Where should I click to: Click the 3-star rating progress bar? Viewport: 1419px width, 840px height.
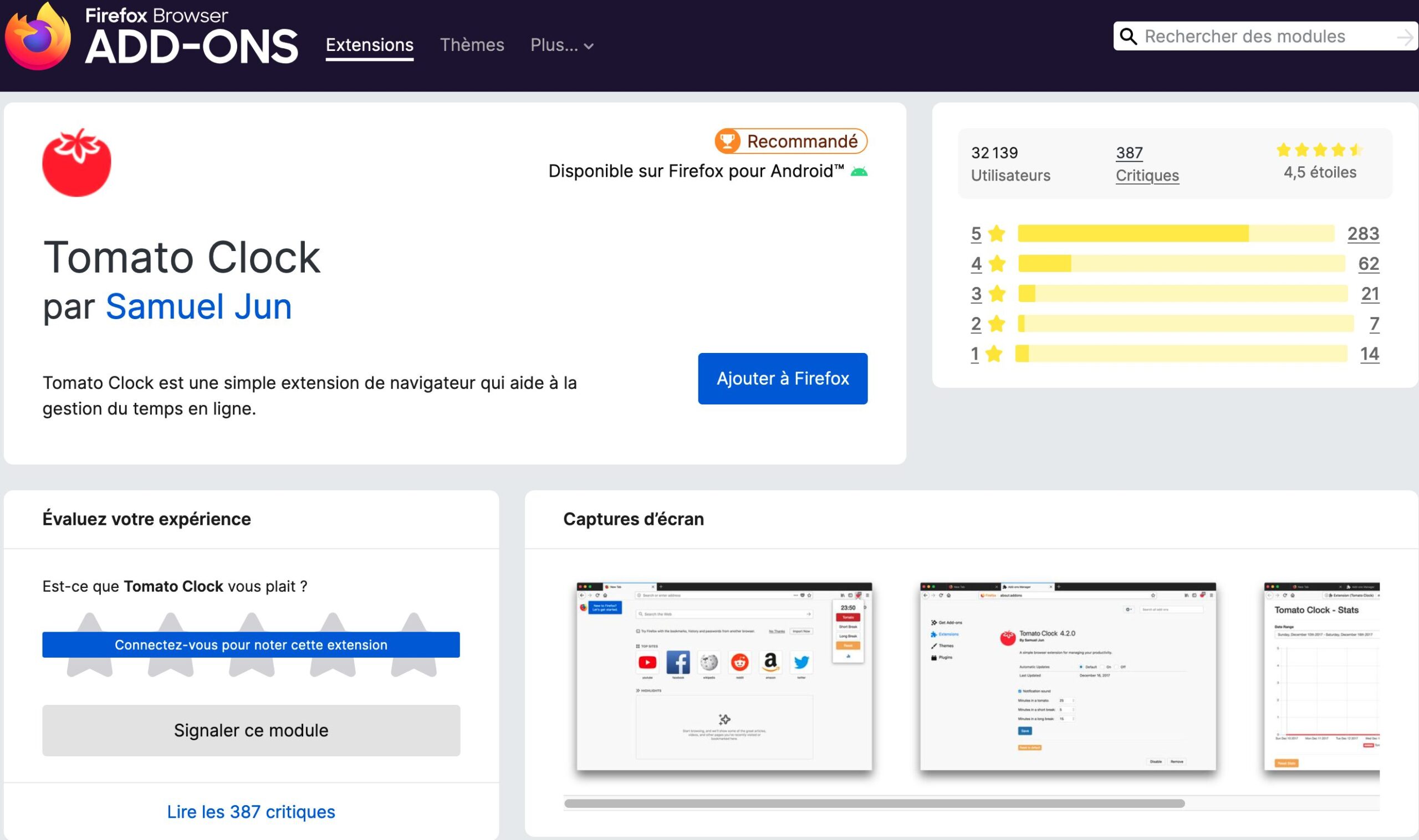click(1183, 293)
